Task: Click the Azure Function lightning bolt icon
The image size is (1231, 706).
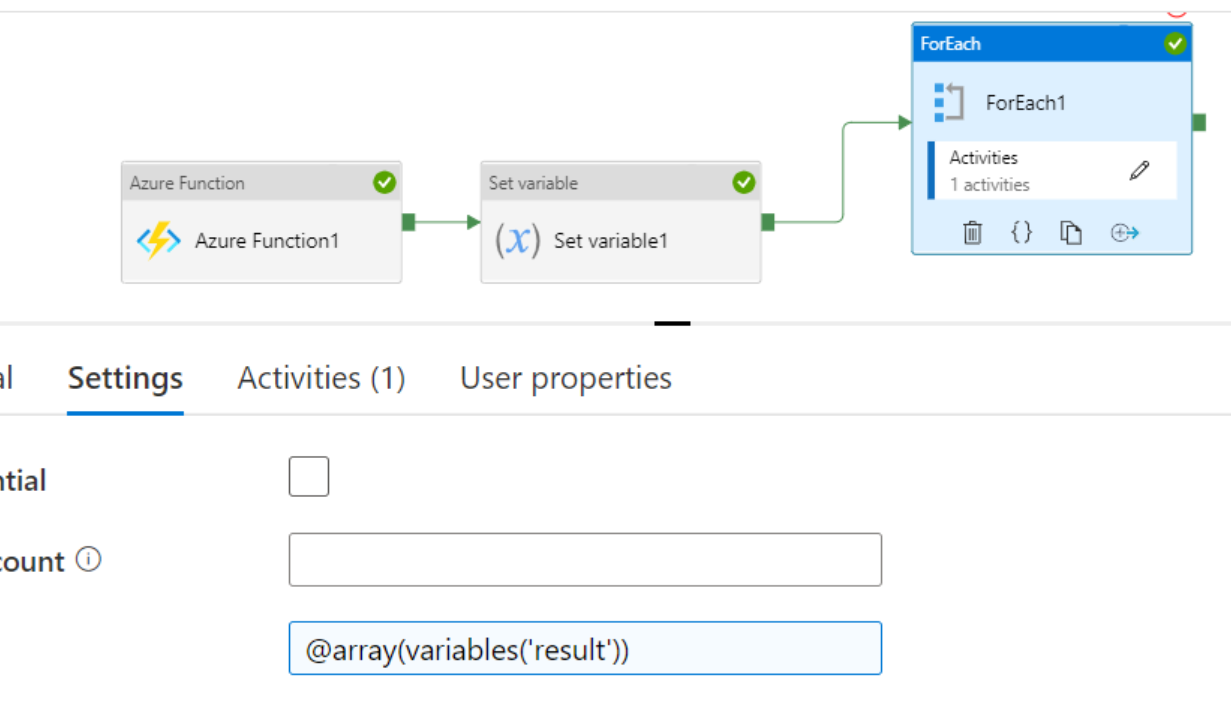Action: point(158,241)
